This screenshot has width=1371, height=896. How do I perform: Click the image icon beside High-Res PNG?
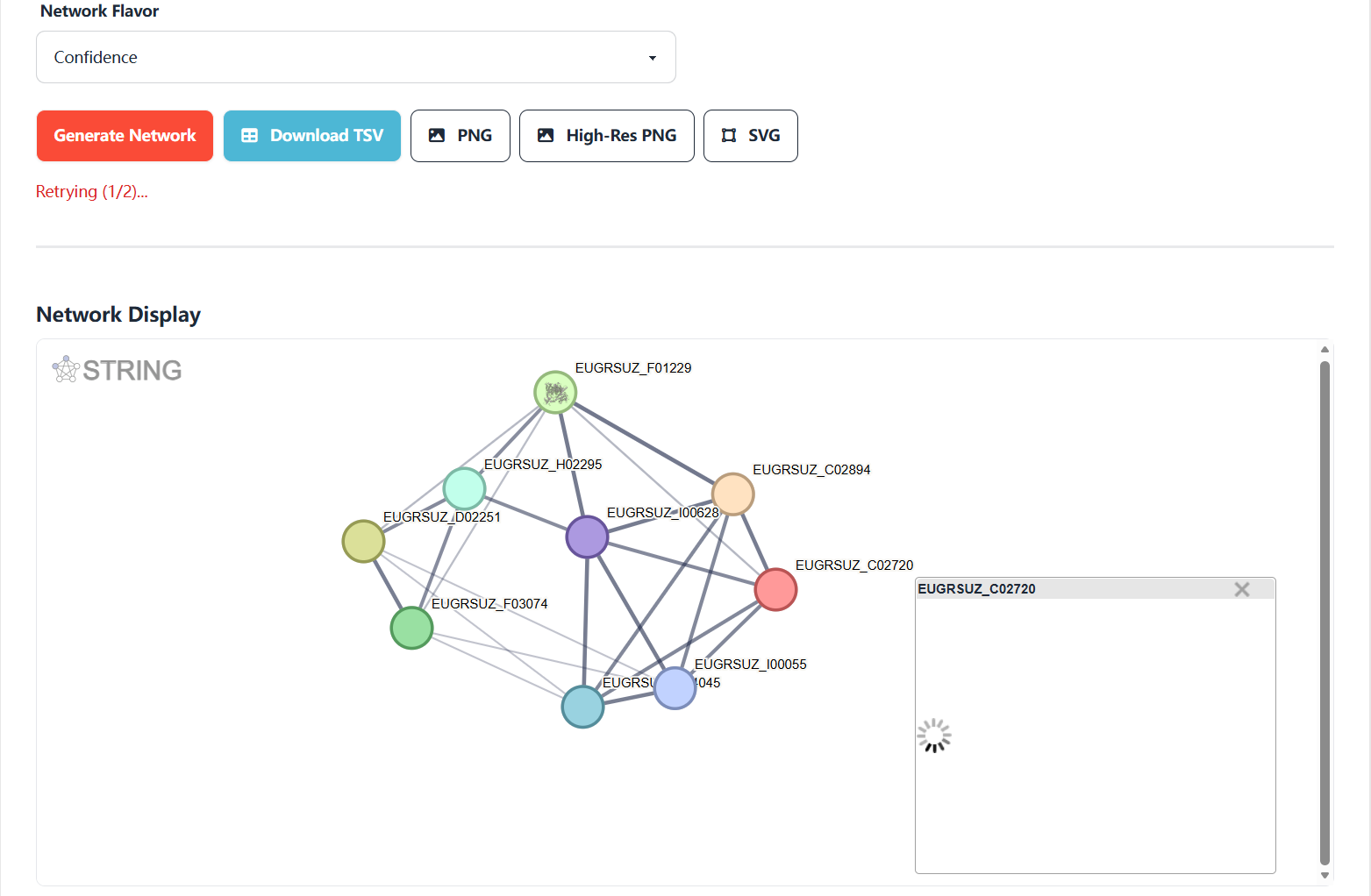tap(546, 135)
